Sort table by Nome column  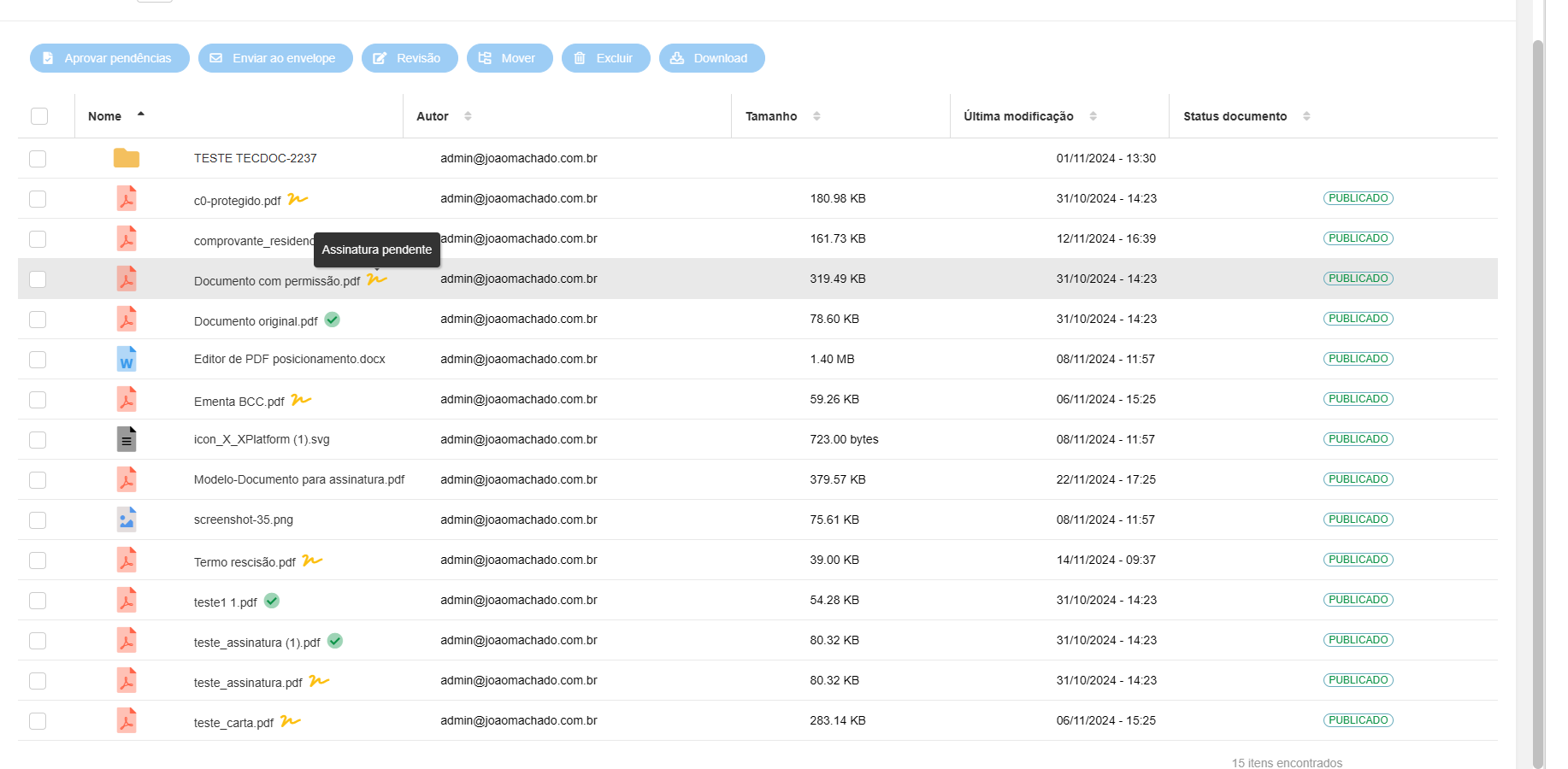(x=116, y=116)
